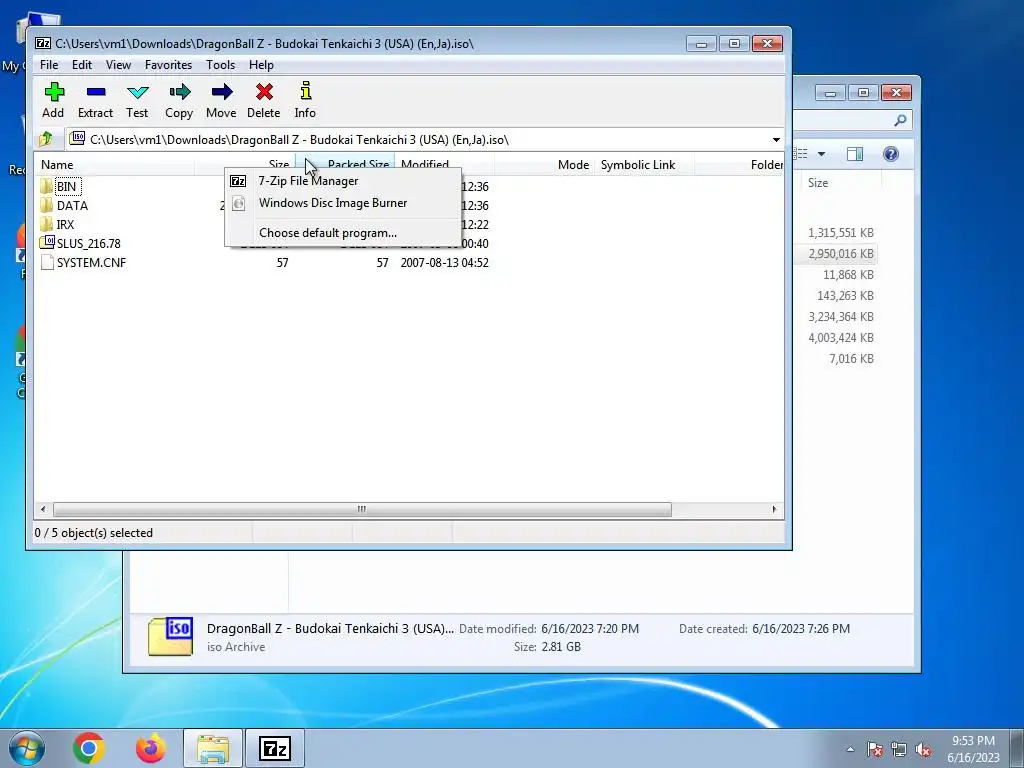The width and height of the screenshot is (1024, 768).
Task: Sort by Packed Size column header
Action: click(x=345, y=163)
